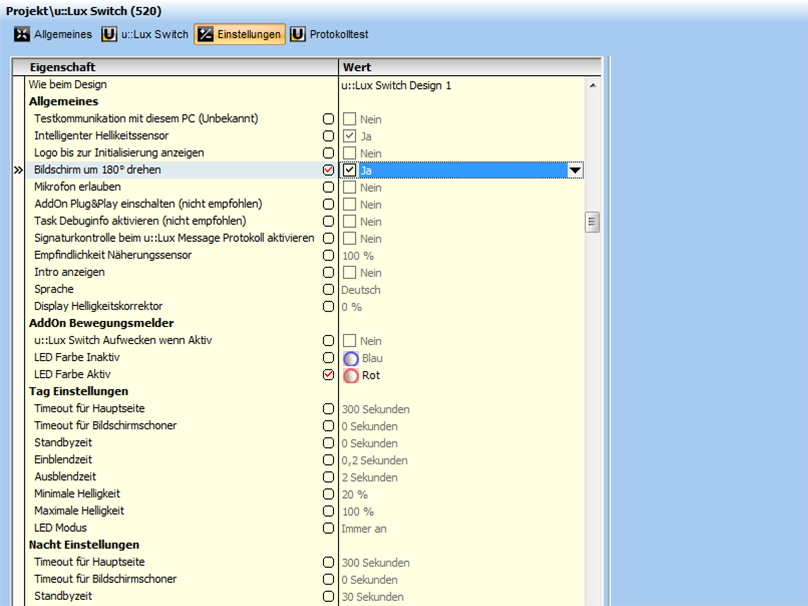Click override circle beside Sprache
Image resolution: width=808 pixels, height=606 pixels.
click(328, 290)
